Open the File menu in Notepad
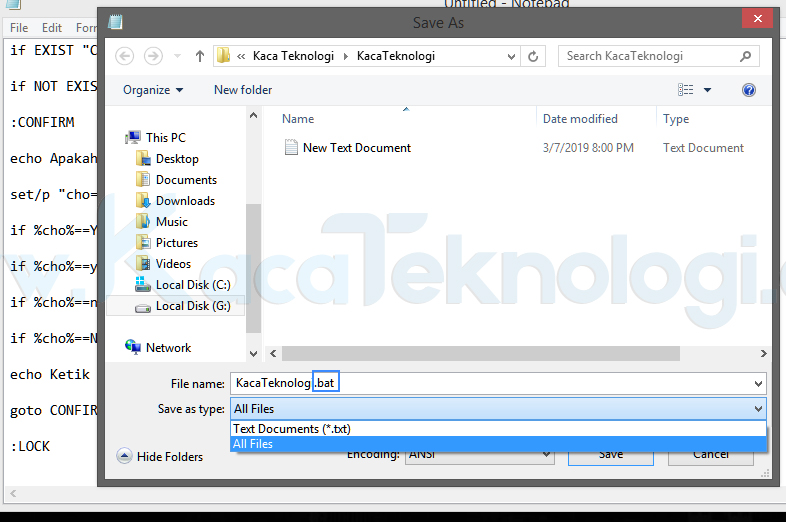The height and width of the screenshot is (522, 786). tap(19, 28)
